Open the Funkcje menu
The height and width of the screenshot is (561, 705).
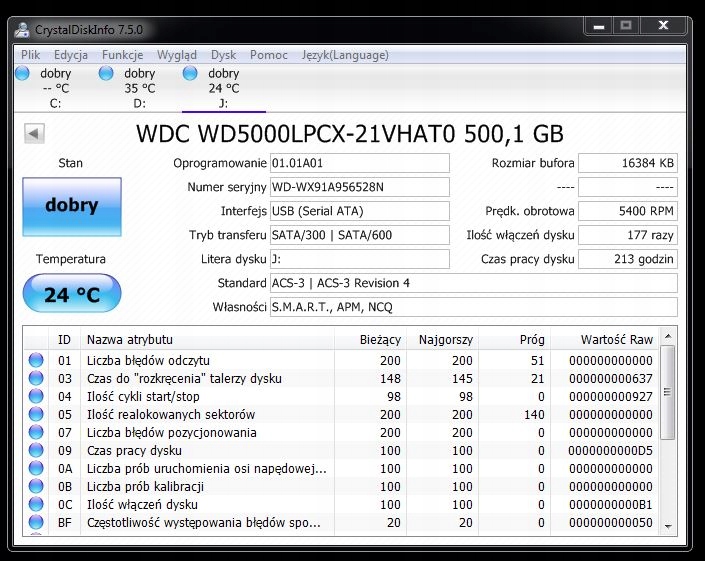122,55
